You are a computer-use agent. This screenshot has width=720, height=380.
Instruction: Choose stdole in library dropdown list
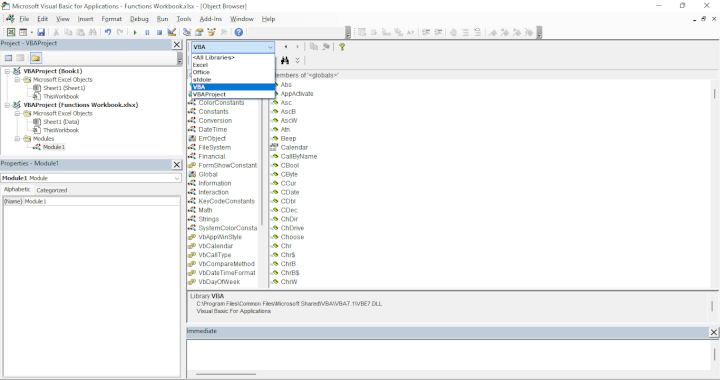(x=233, y=79)
